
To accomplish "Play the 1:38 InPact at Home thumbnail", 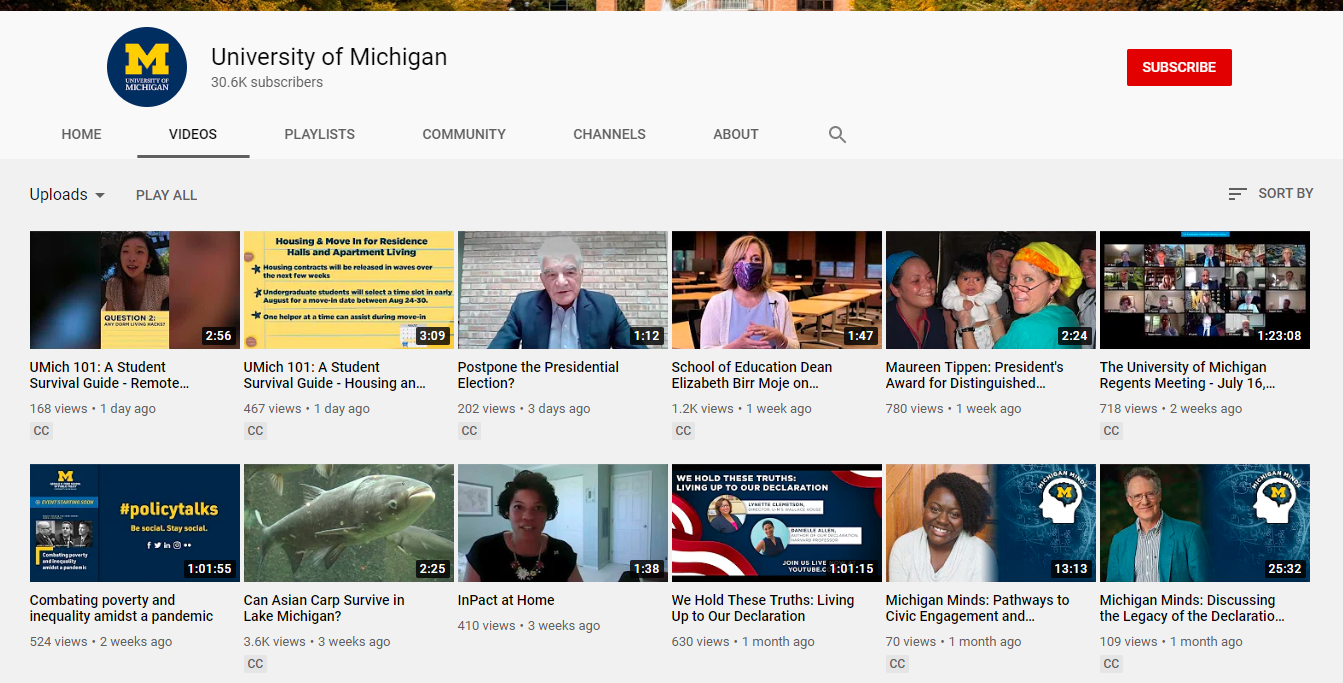I will [x=563, y=523].
